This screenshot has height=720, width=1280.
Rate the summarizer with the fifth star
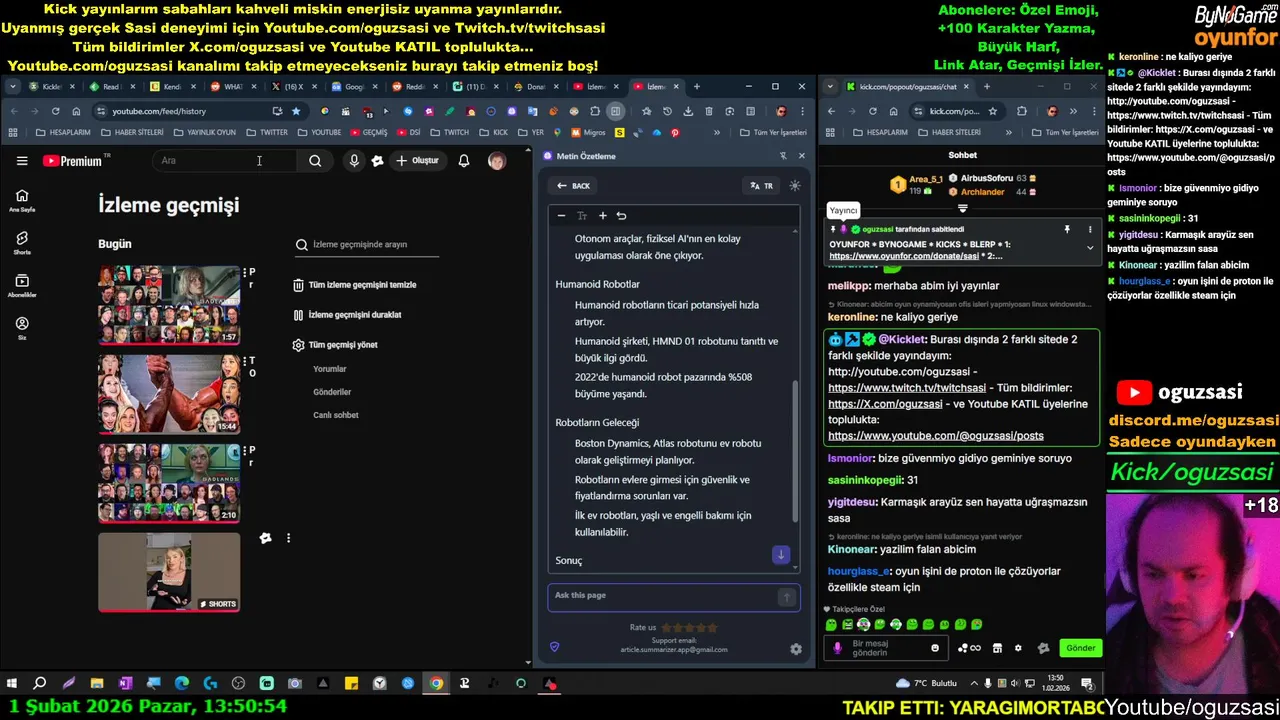713,628
